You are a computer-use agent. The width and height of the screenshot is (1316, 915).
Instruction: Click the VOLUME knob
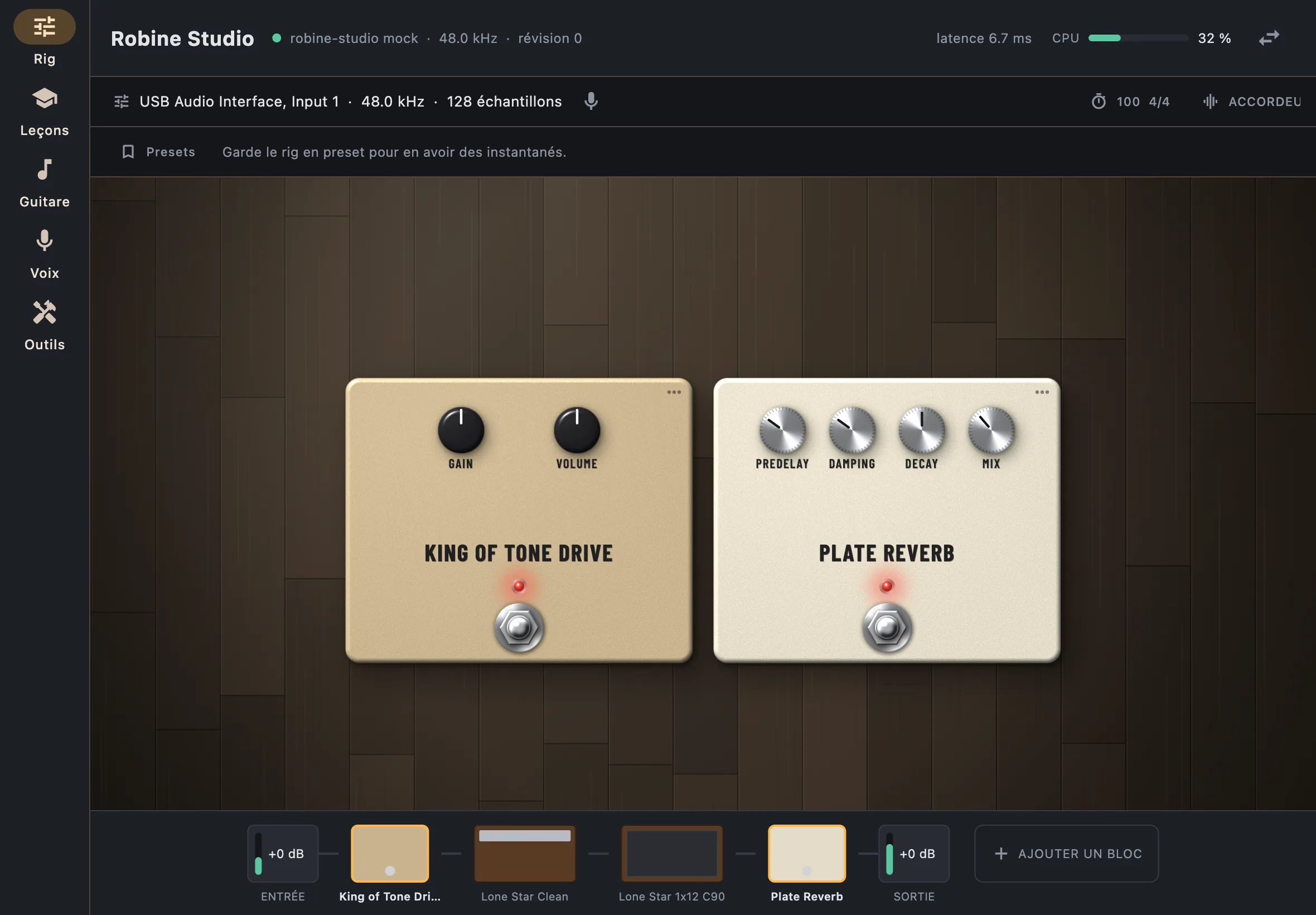[x=577, y=430]
